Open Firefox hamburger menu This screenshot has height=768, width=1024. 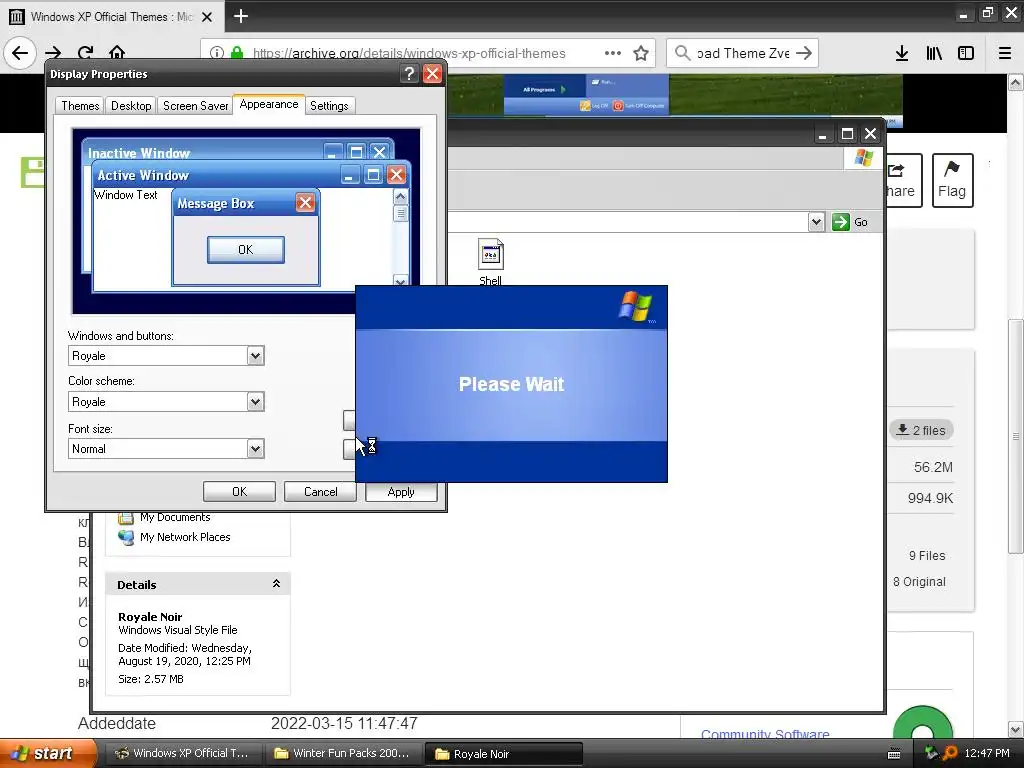(x=1005, y=53)
